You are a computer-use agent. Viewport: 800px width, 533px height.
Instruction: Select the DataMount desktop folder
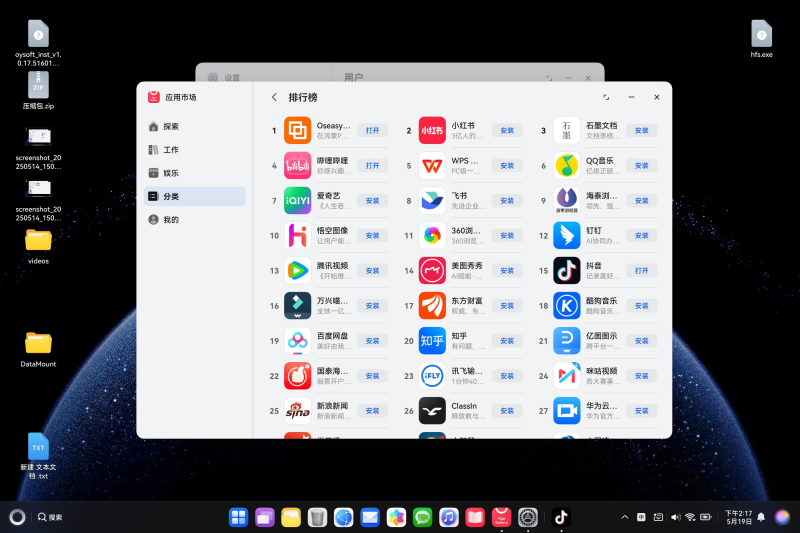coord(38,349)
